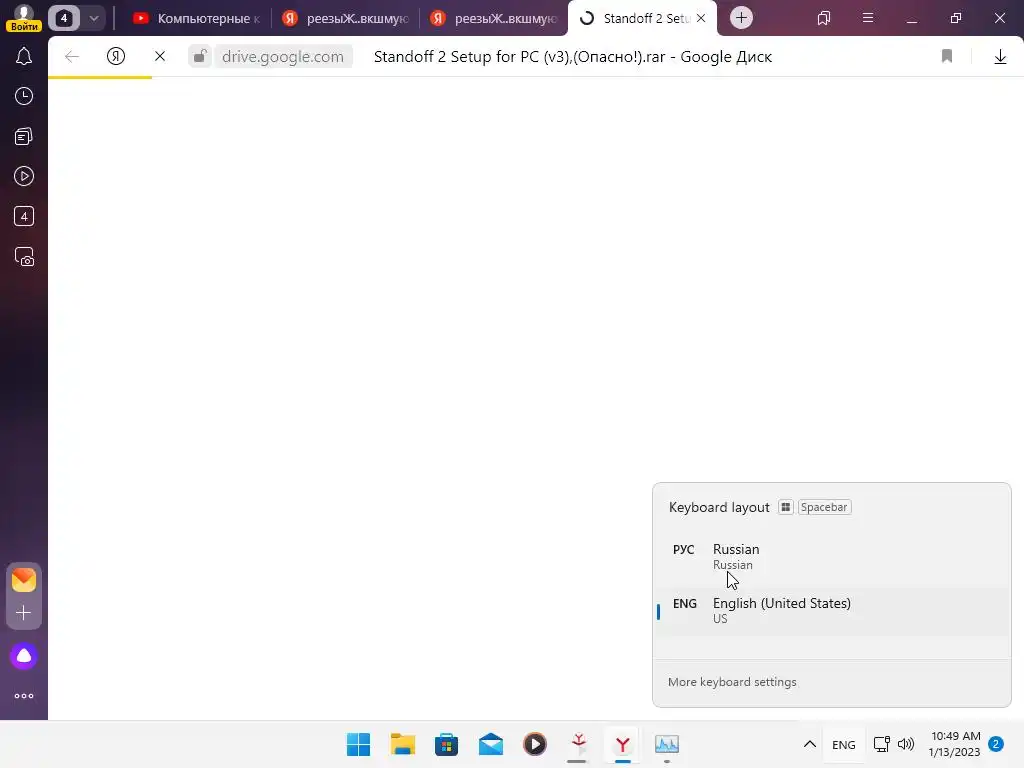
Task: Open media player app on taskbar
Action: tap(534, 744)
